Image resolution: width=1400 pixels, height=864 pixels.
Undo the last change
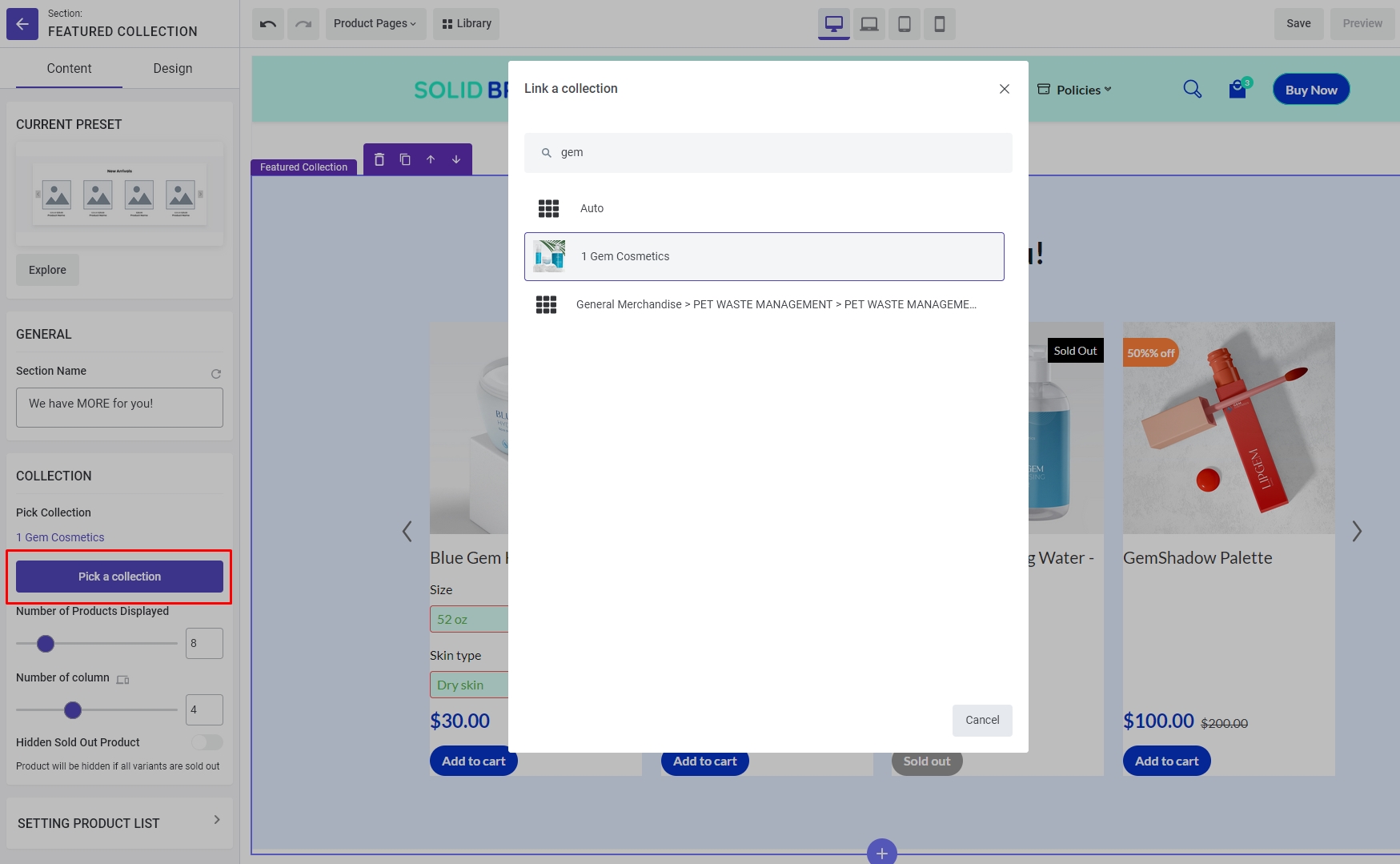[x=268, y=24]
